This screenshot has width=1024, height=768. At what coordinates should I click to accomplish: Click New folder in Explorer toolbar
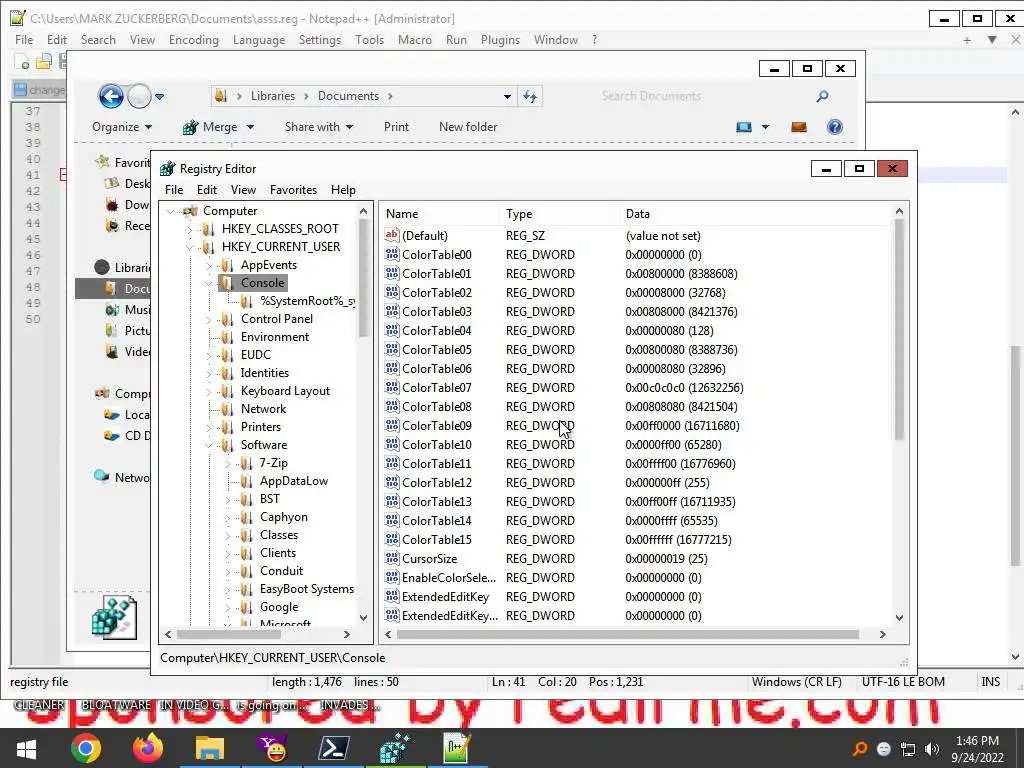point(468,127)
